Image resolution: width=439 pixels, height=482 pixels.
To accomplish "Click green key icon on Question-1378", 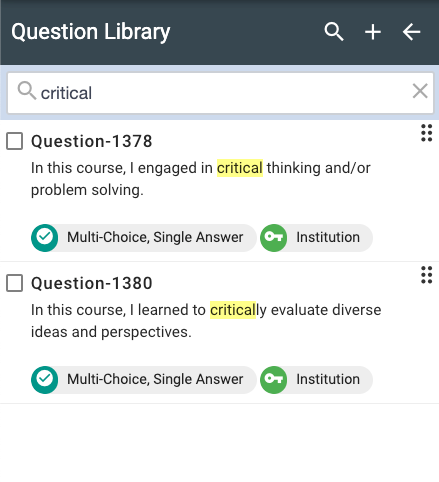I will pos(273,238).
